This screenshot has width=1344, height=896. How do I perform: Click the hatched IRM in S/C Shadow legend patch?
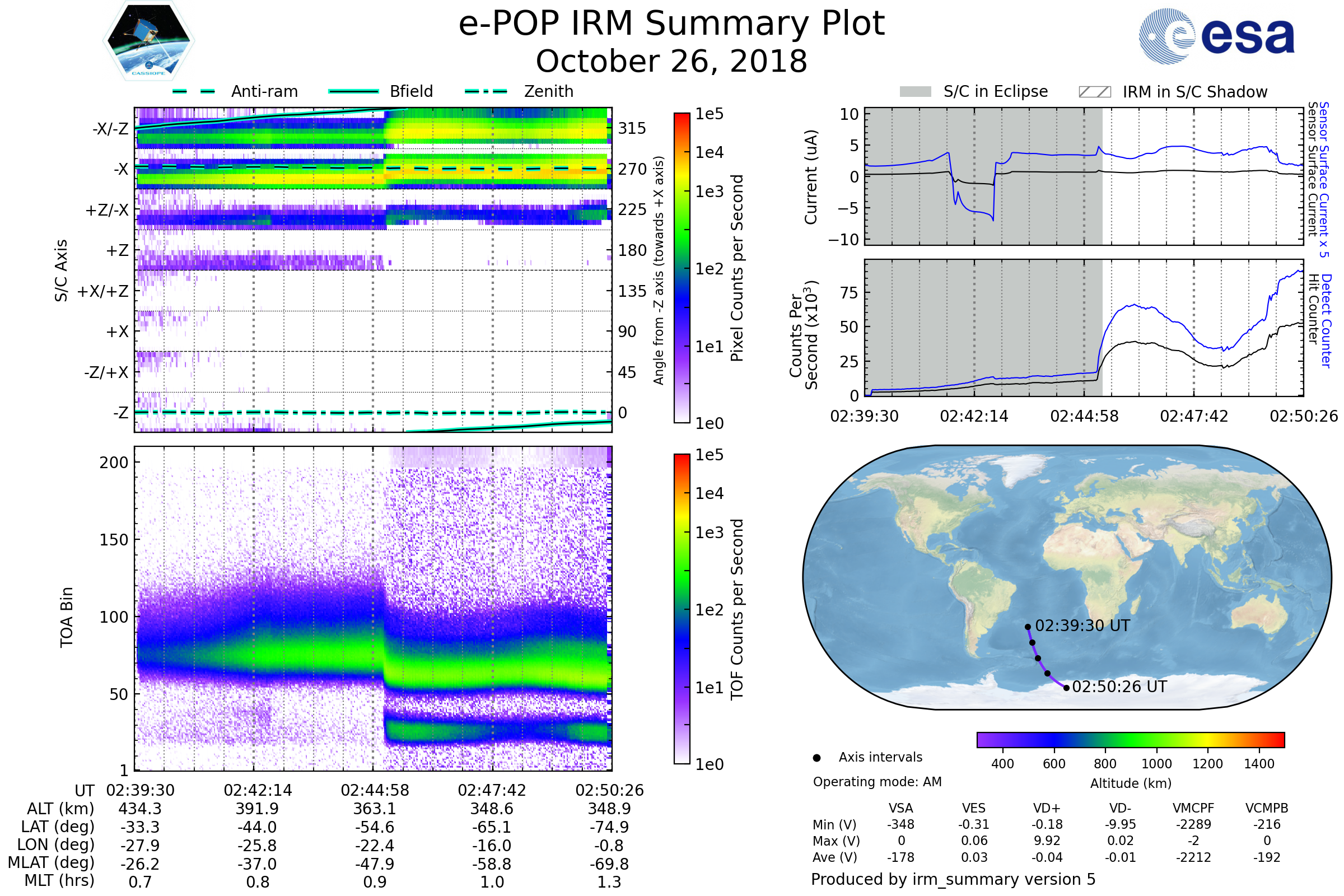[1094, 92]
